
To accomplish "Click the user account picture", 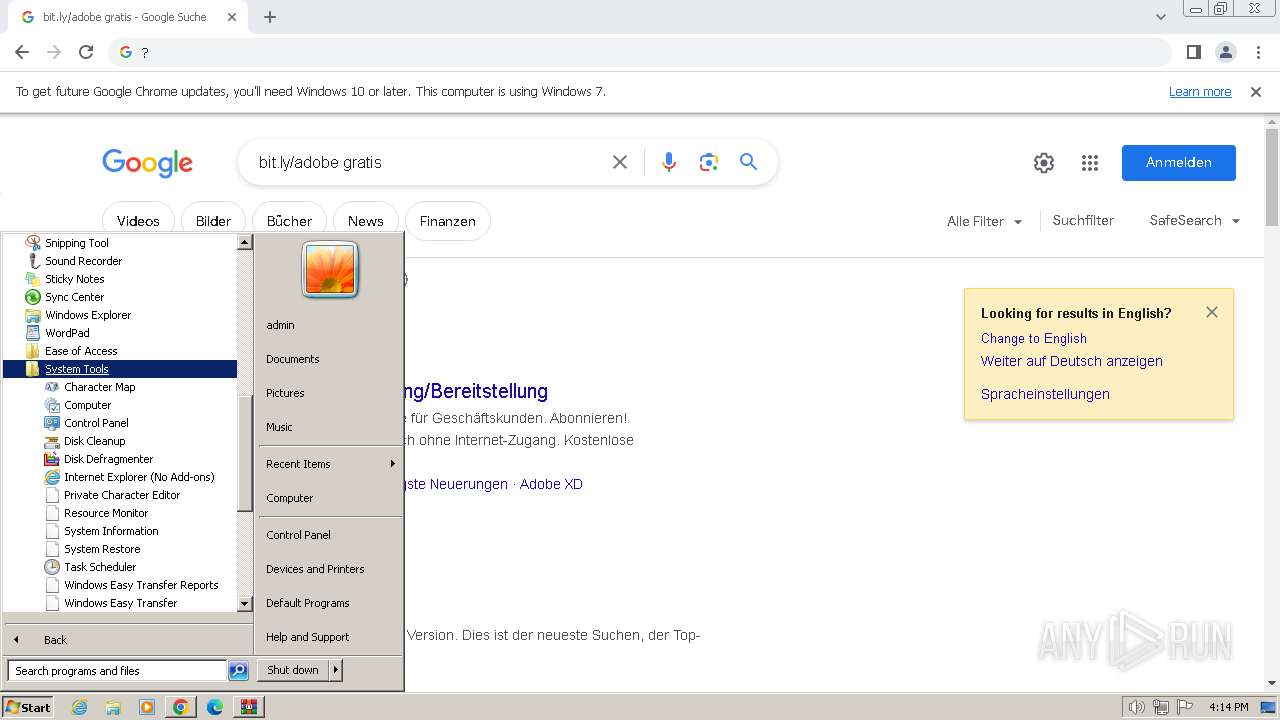I will coord(330,270).
